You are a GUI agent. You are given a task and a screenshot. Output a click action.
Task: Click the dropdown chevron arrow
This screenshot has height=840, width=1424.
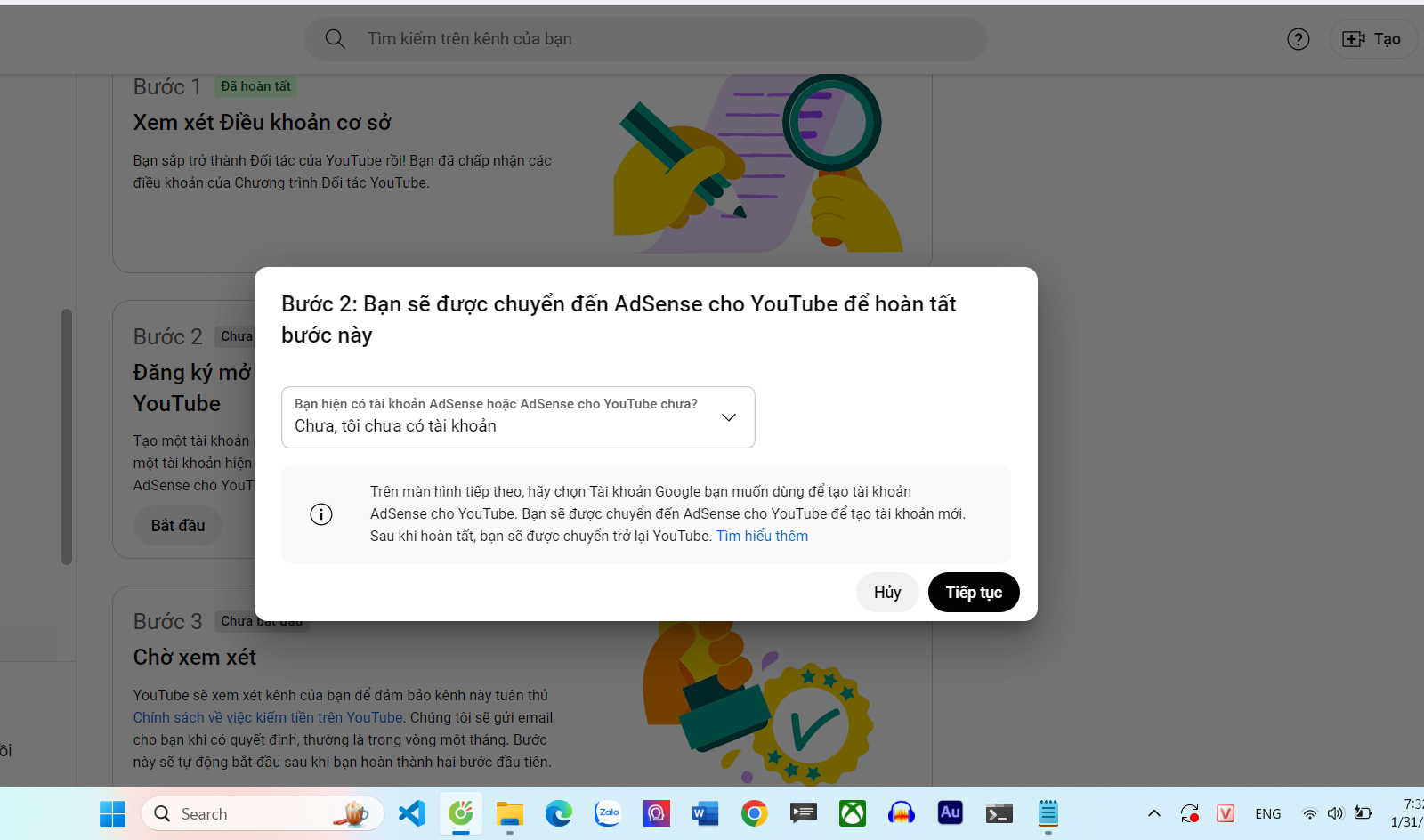(728, 417)
